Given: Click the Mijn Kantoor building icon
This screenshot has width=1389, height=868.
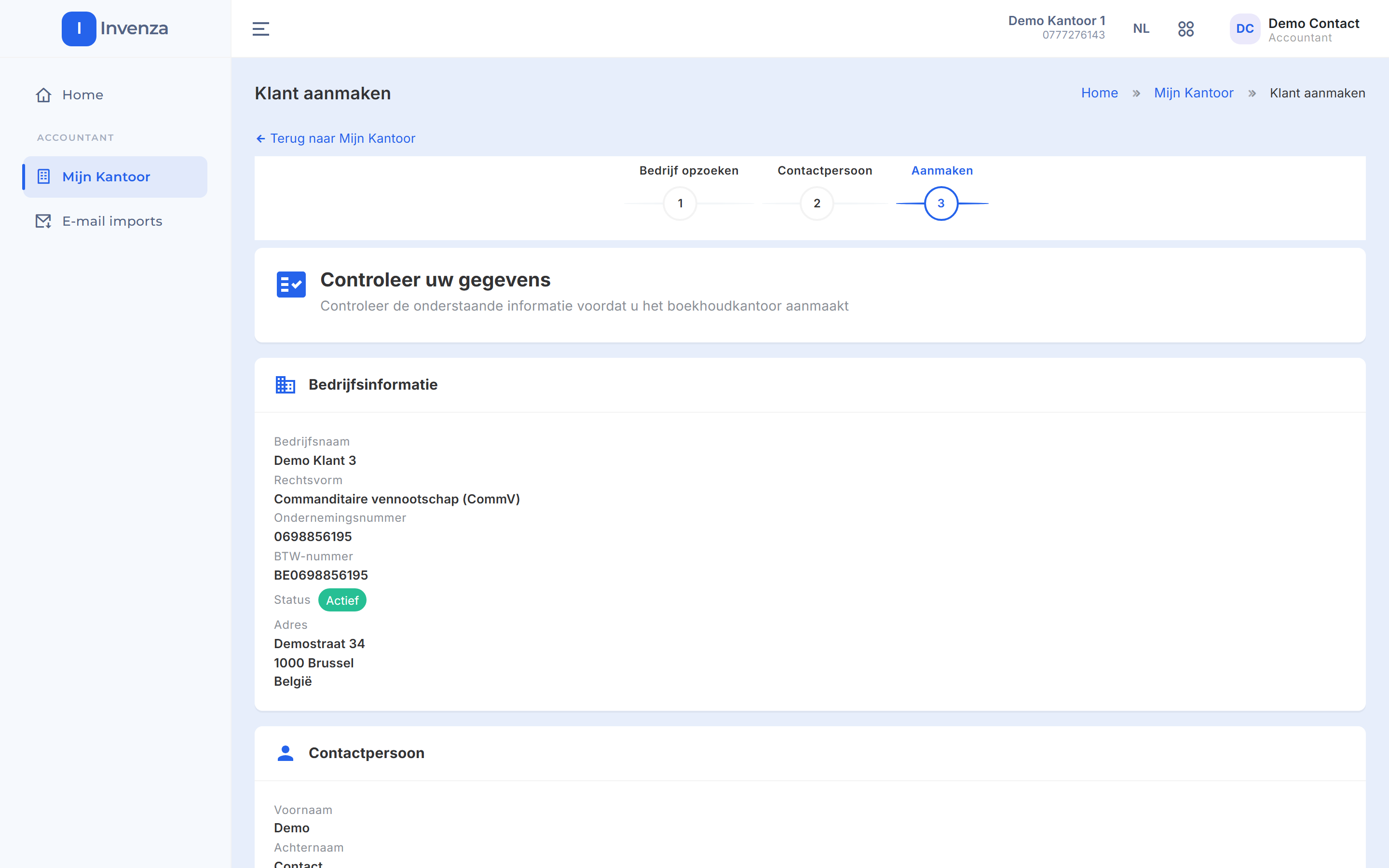Looking at the screenshot, I should point(43,176).
